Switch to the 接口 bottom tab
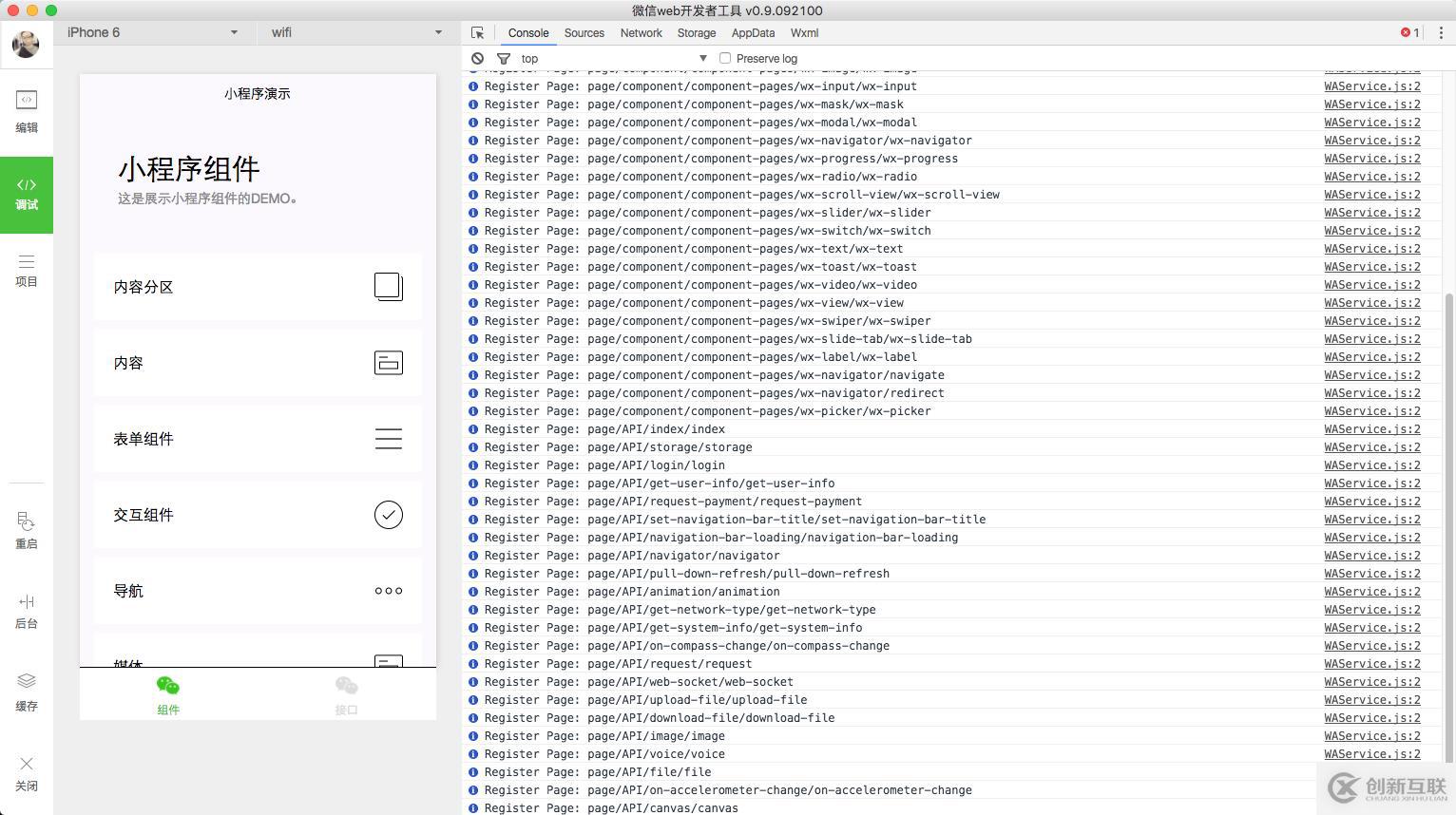The image size is (1456, 815). pyautogui.click(x=347, y=695)
